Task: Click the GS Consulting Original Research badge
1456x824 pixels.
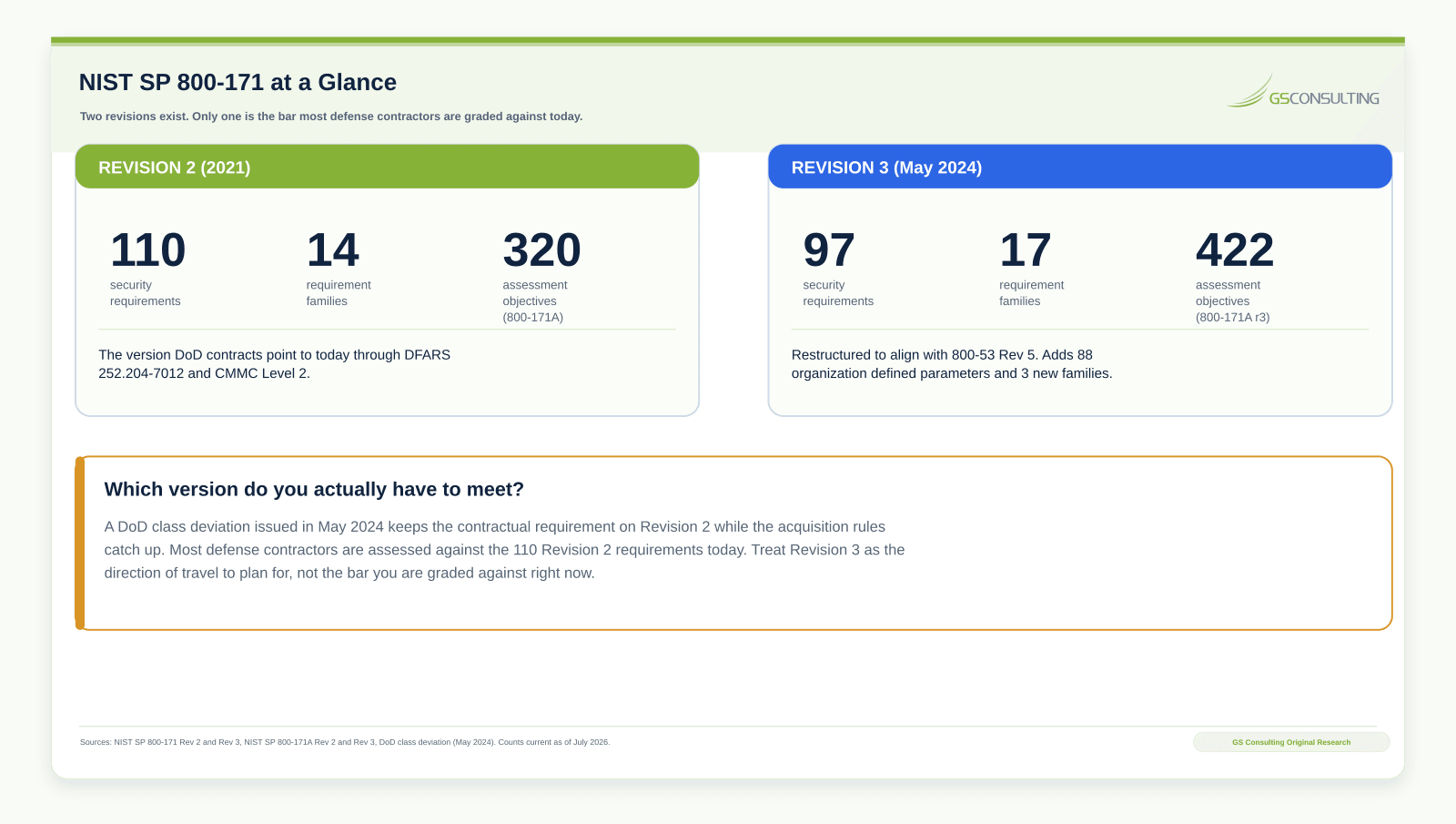Action: [1291, 742]
